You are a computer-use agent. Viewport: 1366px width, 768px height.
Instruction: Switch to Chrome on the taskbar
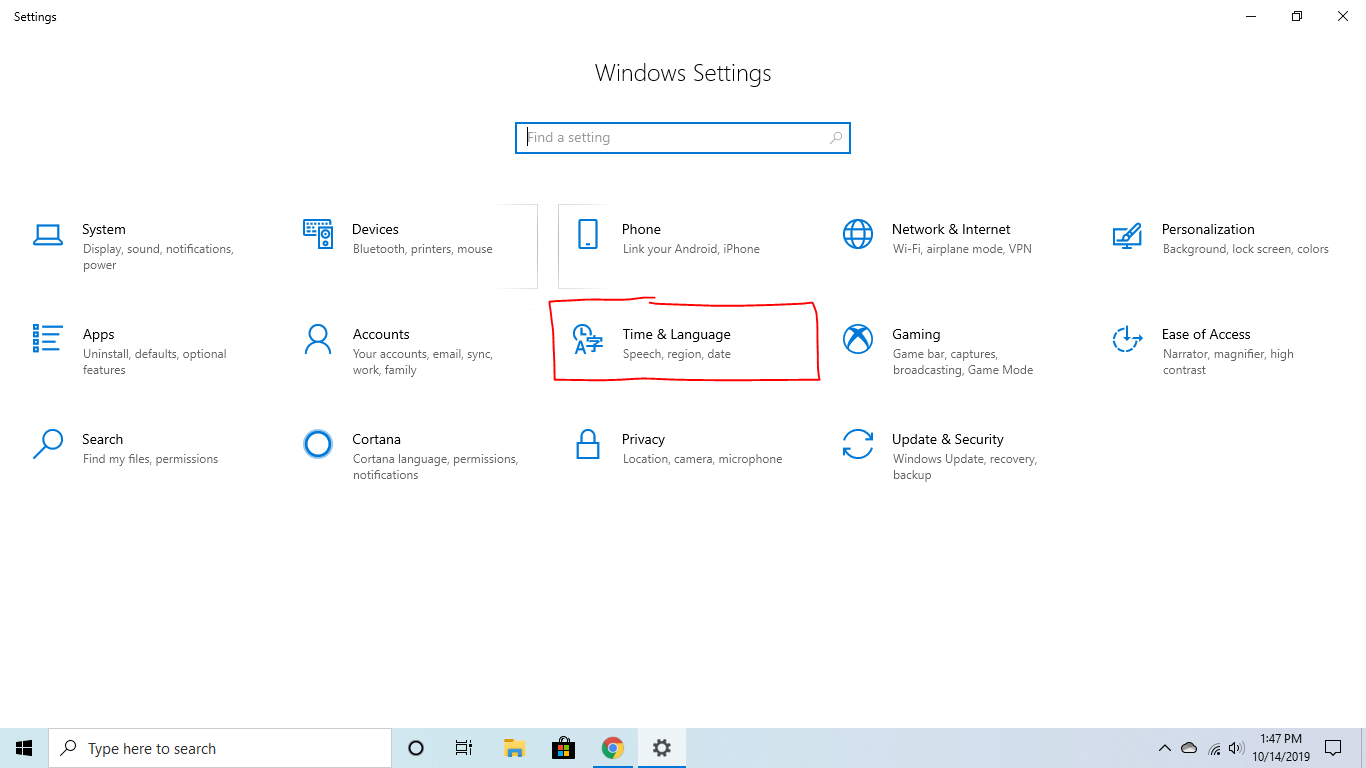point(612,748)
